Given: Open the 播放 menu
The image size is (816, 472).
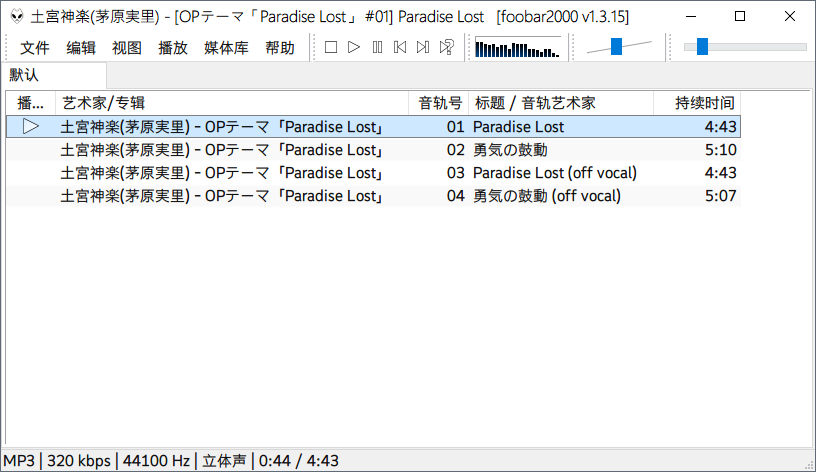Looking at the screenshot, I should pyautogui.click(x=172, y=48).
